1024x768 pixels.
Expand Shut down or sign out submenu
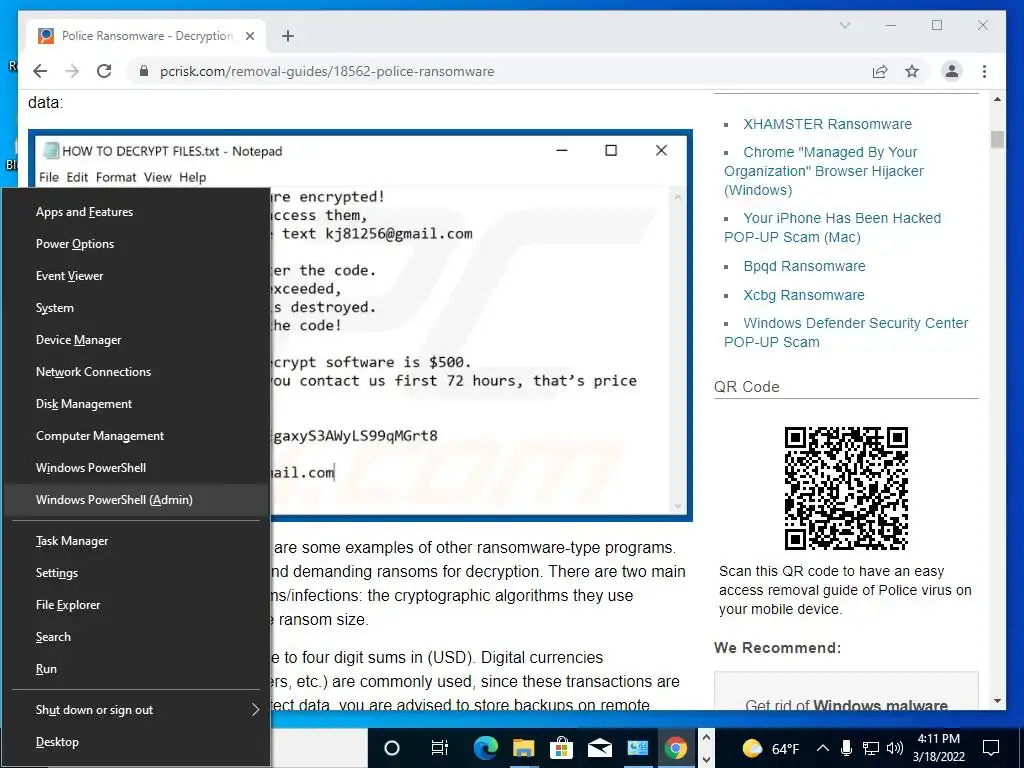[137, 710]
